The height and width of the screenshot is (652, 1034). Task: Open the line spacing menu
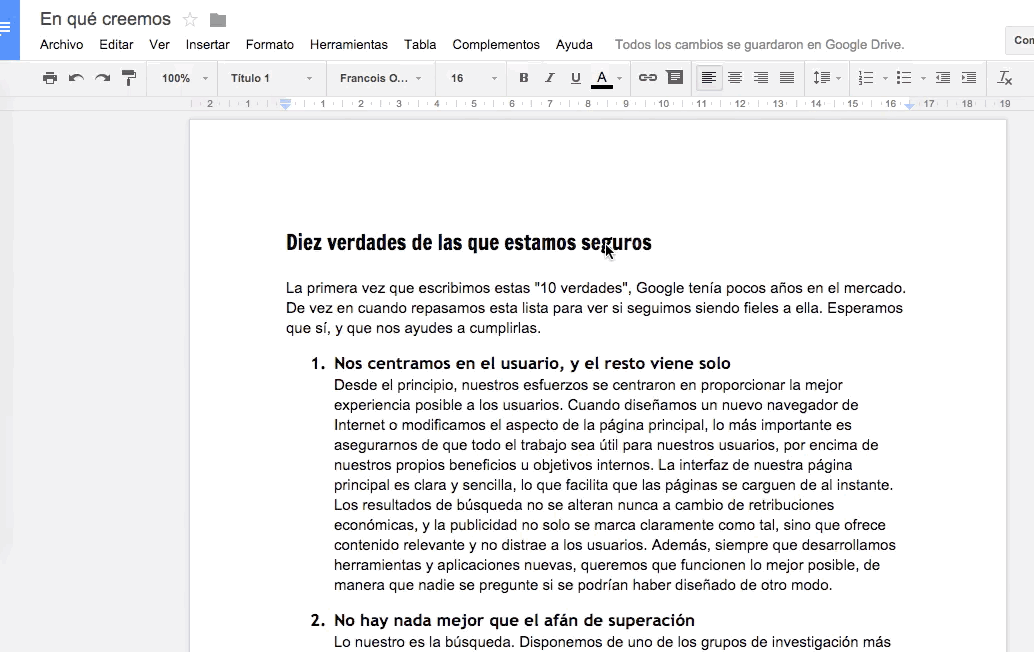tap(827, 78)
